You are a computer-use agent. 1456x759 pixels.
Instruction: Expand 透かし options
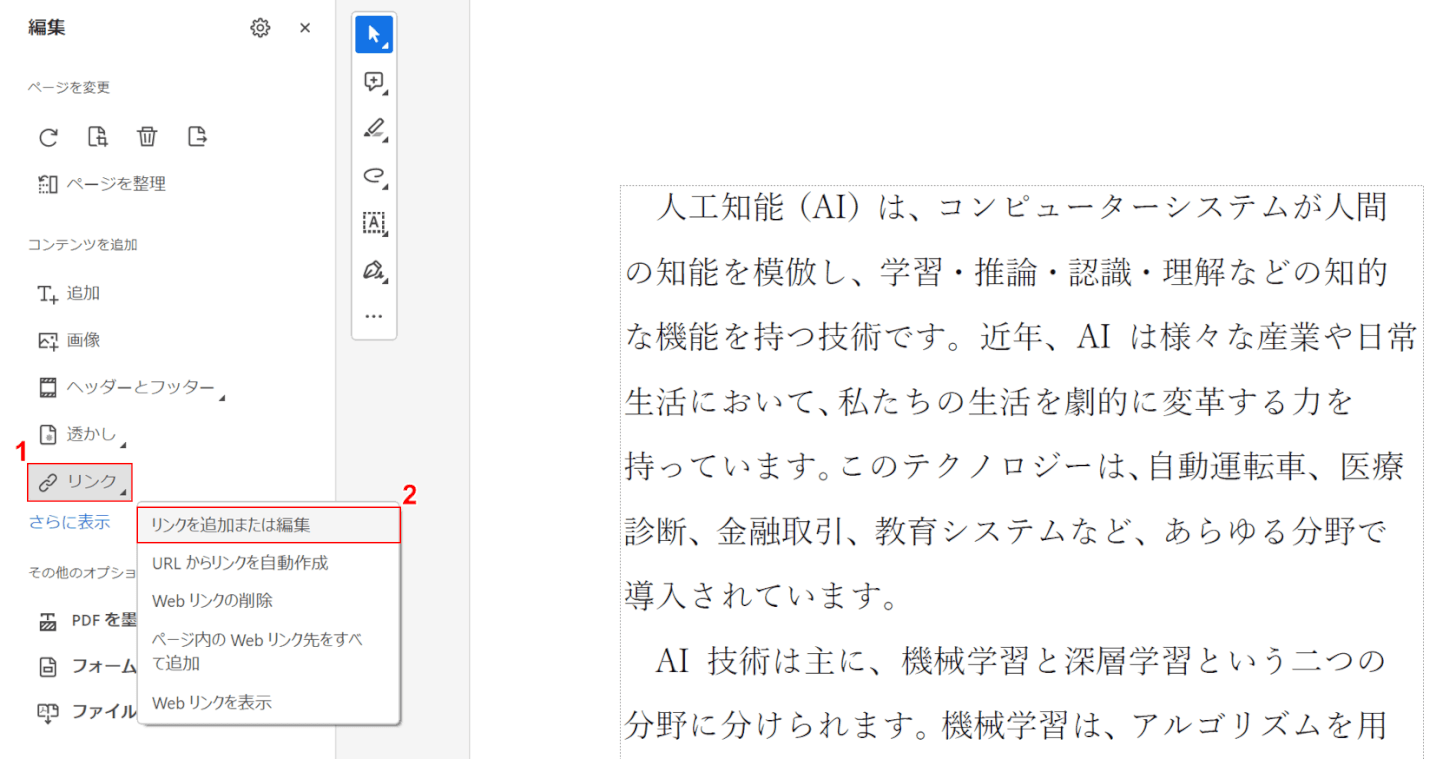pos(82,435)
